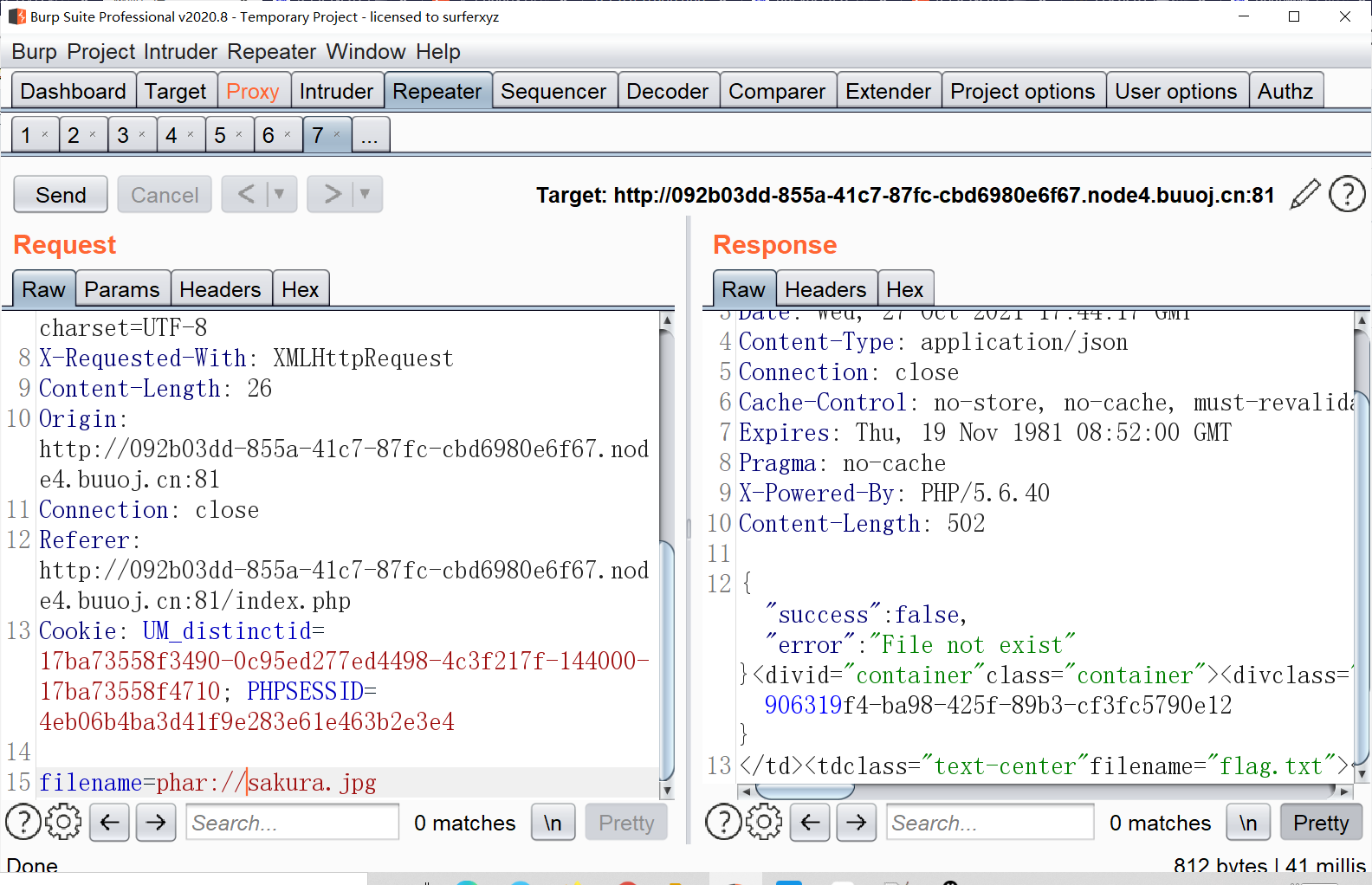Click the filename=phar://sakura.jpg body line
Image resolution: width=1372 pixels, height=885 pixels.
click(208, 782)
